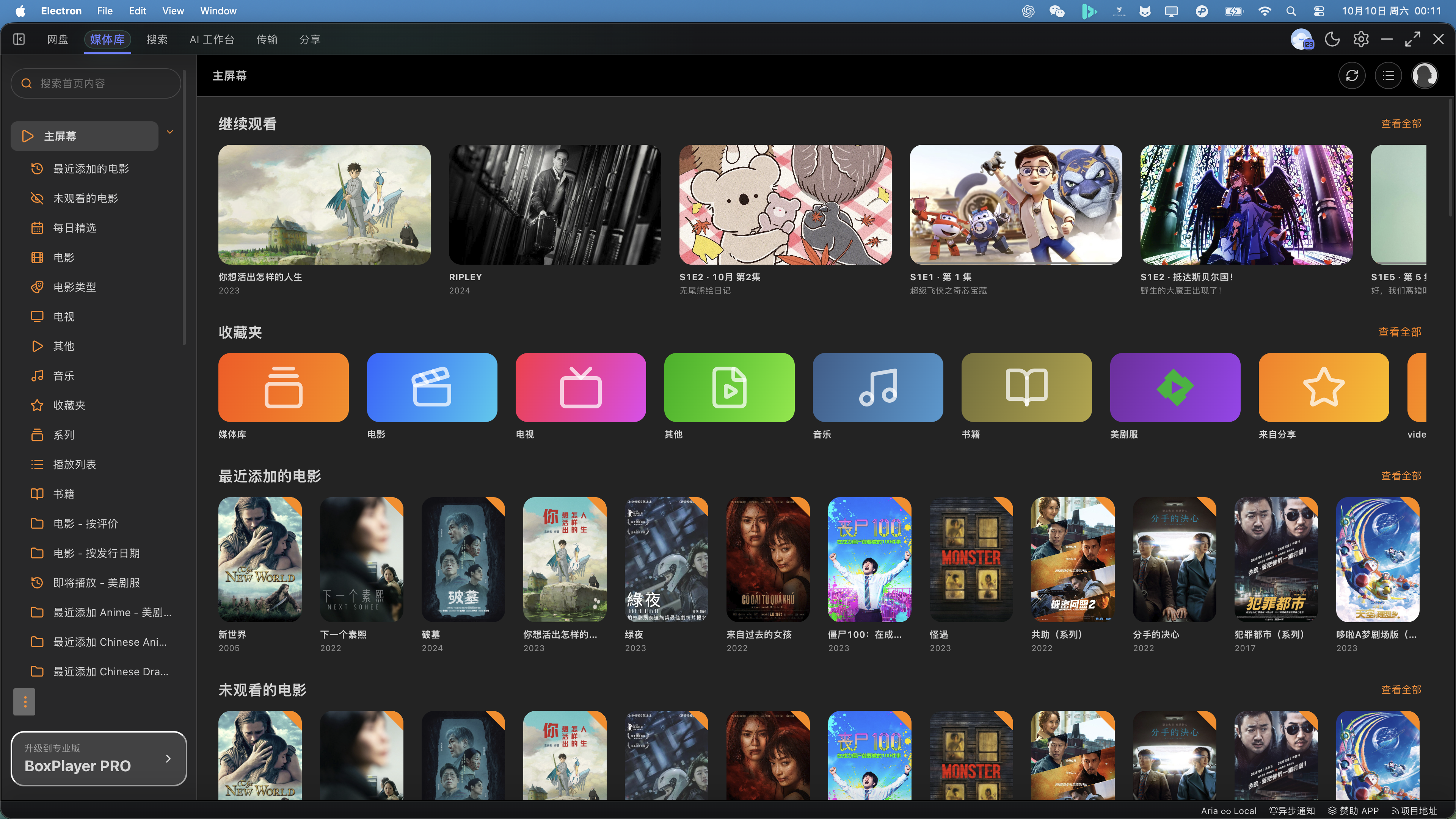Open the 书籍 olive book tile
Viewport: 1456px width, 819px height.
(x=1026, y=387)
